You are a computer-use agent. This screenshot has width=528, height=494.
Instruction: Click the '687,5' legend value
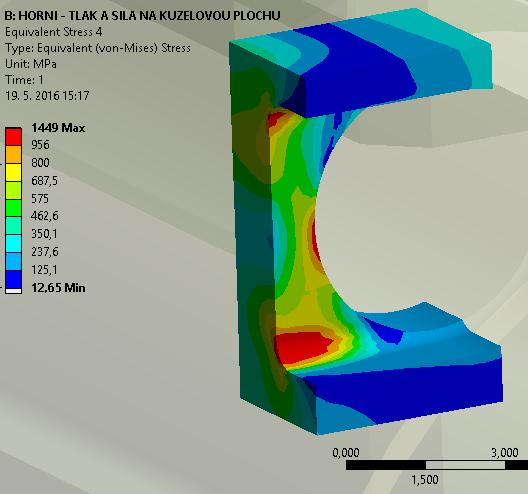[x=44, y=181]
